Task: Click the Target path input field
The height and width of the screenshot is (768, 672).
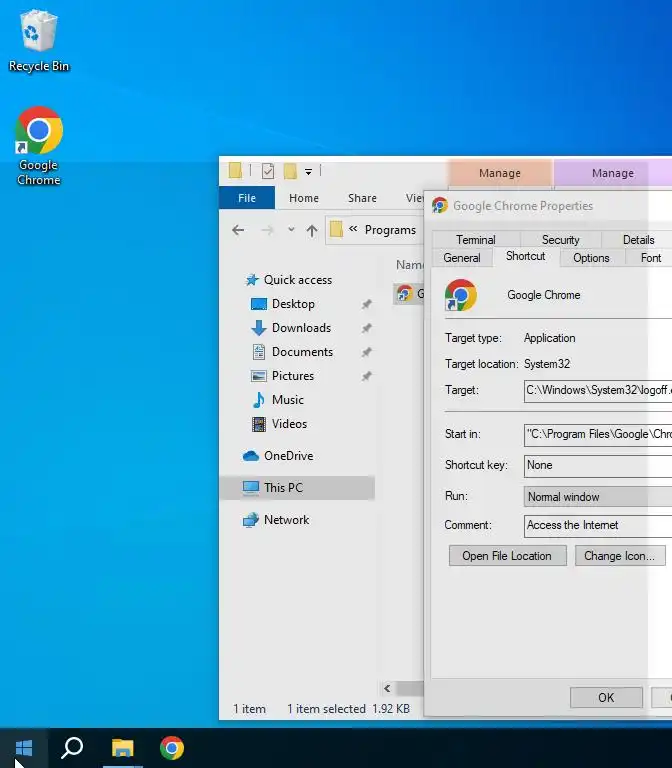Action: 598,390
